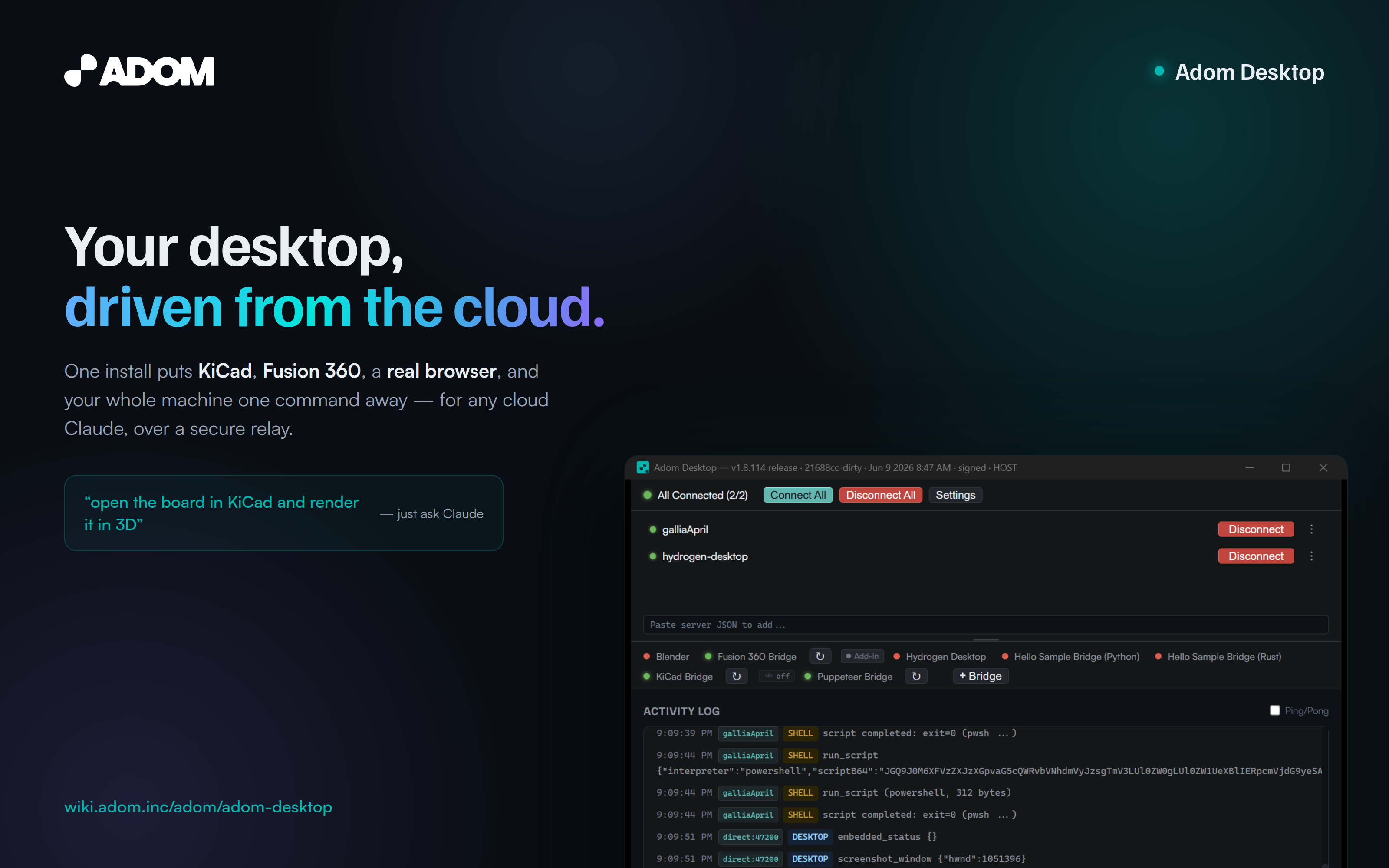Click the bold "Fusion 360" in the description
Screen dimensions: 1389x868
pos(312,371)
